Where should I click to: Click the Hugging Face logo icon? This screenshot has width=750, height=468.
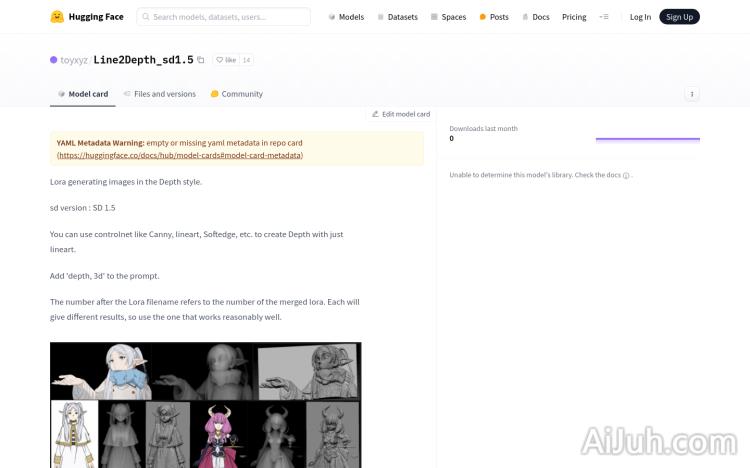coord(57,17)
